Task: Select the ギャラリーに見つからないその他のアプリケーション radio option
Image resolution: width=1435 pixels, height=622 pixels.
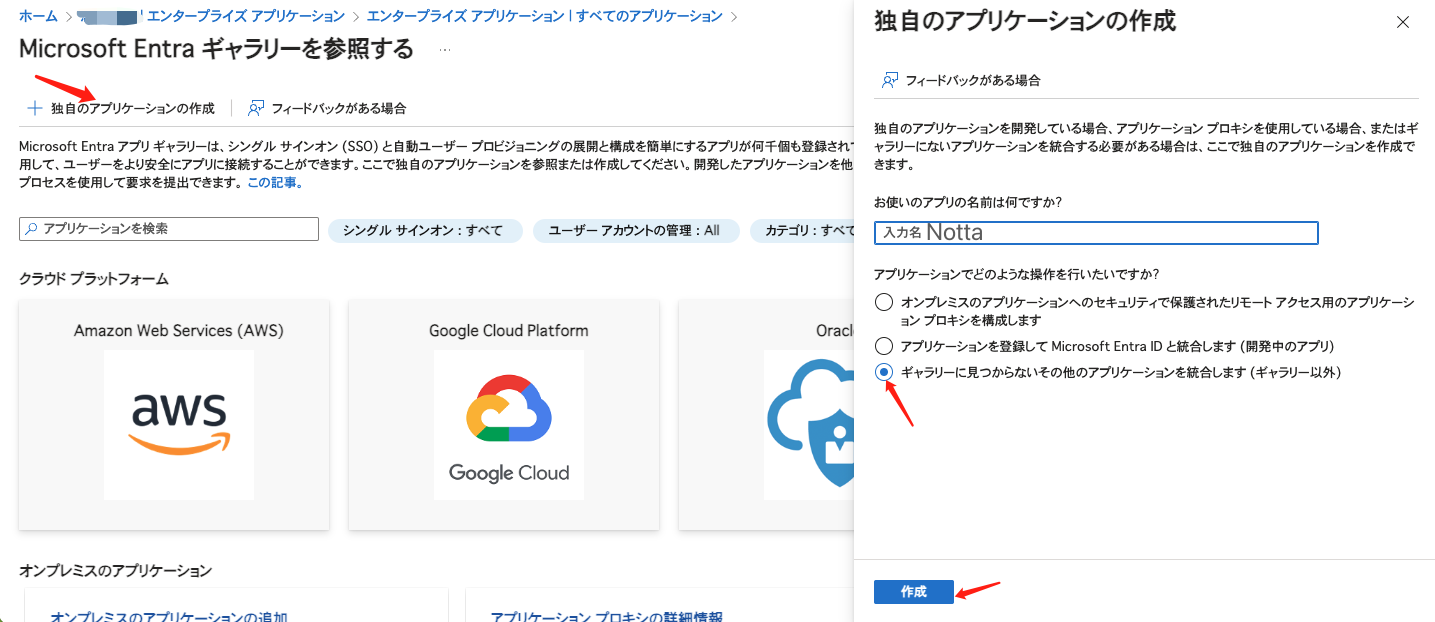Action: (x=883, y=372)
